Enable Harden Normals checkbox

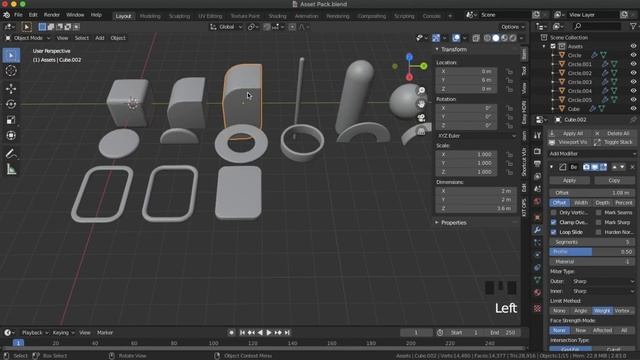pos(598,232)
